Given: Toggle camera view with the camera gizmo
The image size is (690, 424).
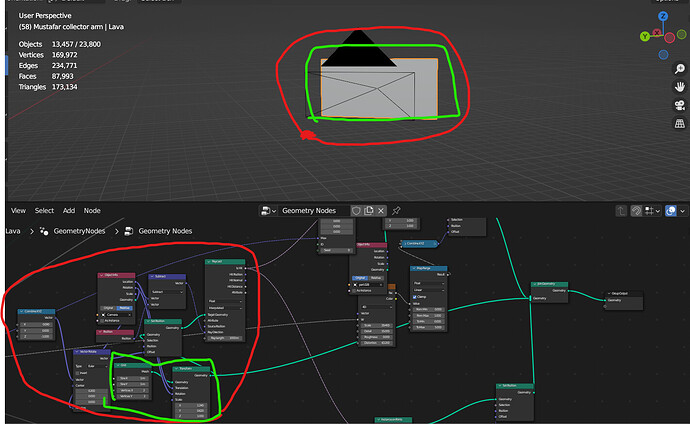Looking at the screenshot, I should coord(679,105).
